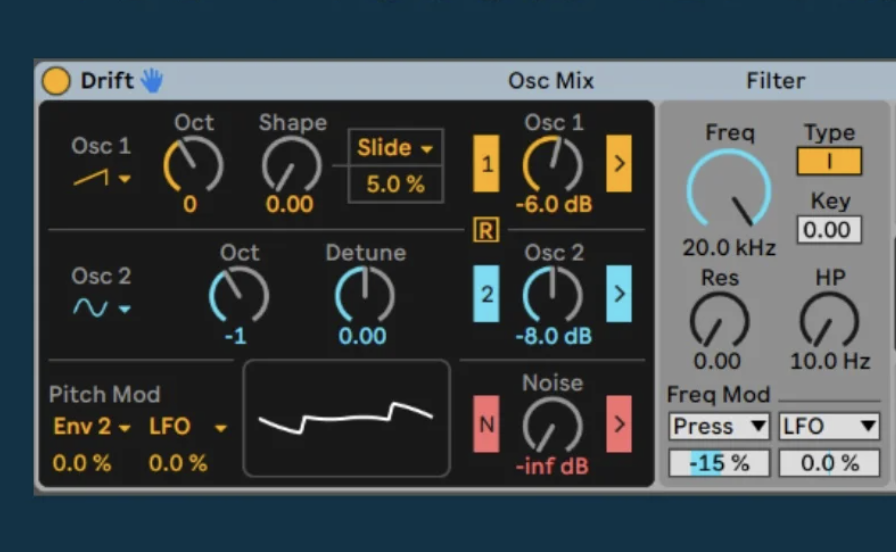Click the -15 % freq mod amount
896x552 pixels.
(x=719, y=463)
